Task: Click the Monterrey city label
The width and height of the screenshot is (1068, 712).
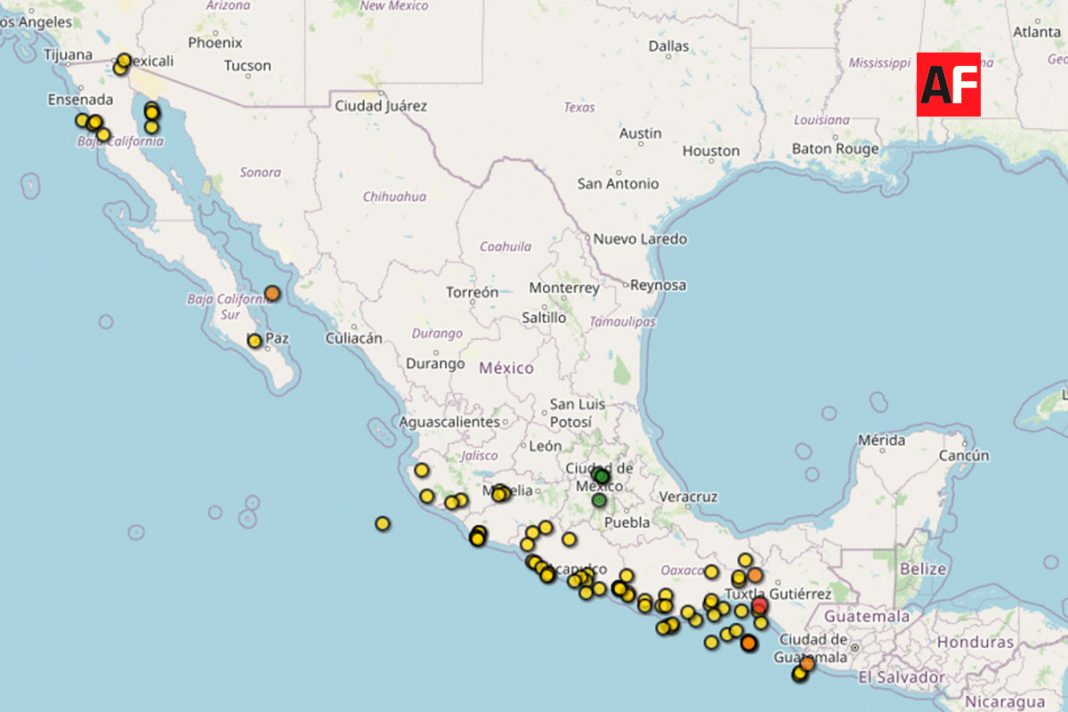Action: click(x=564, y=288)
